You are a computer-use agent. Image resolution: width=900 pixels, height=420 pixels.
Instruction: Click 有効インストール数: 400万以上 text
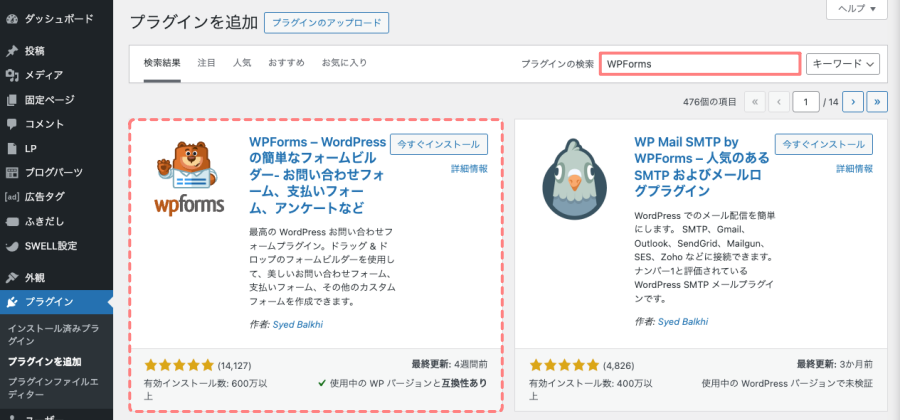[x=590, y=390]
